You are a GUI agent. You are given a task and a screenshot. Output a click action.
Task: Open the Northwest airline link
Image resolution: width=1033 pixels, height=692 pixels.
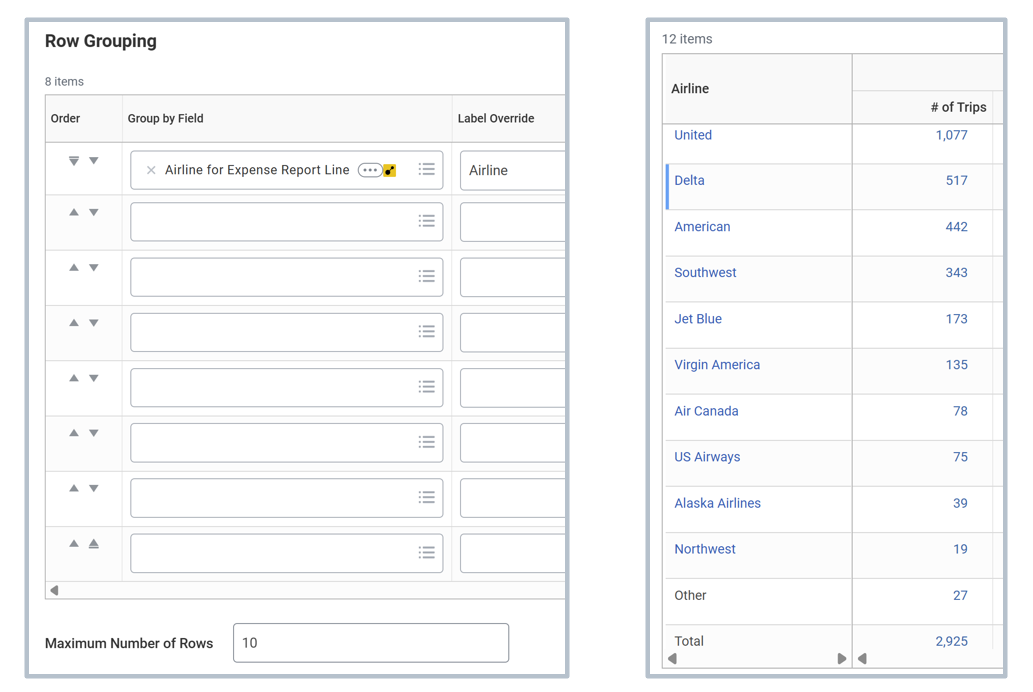[705, 549]
